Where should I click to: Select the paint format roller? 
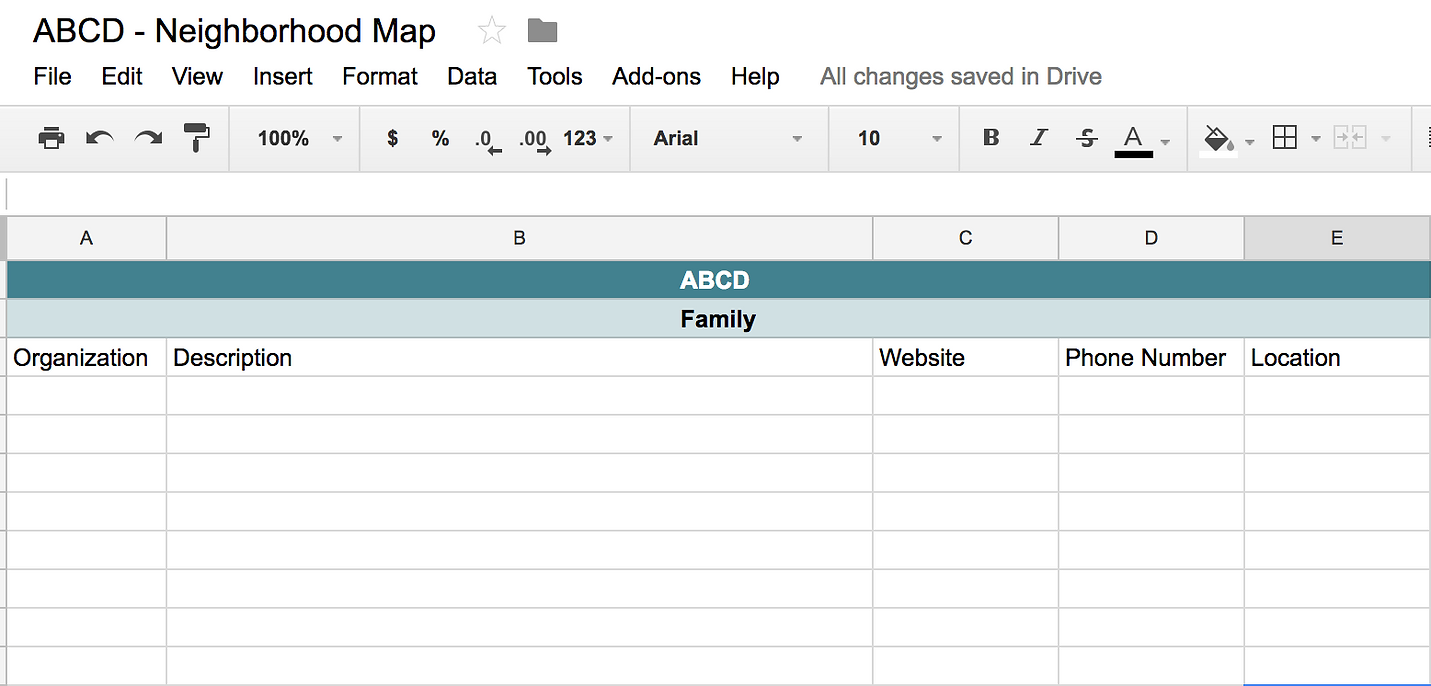pos(198,138)
